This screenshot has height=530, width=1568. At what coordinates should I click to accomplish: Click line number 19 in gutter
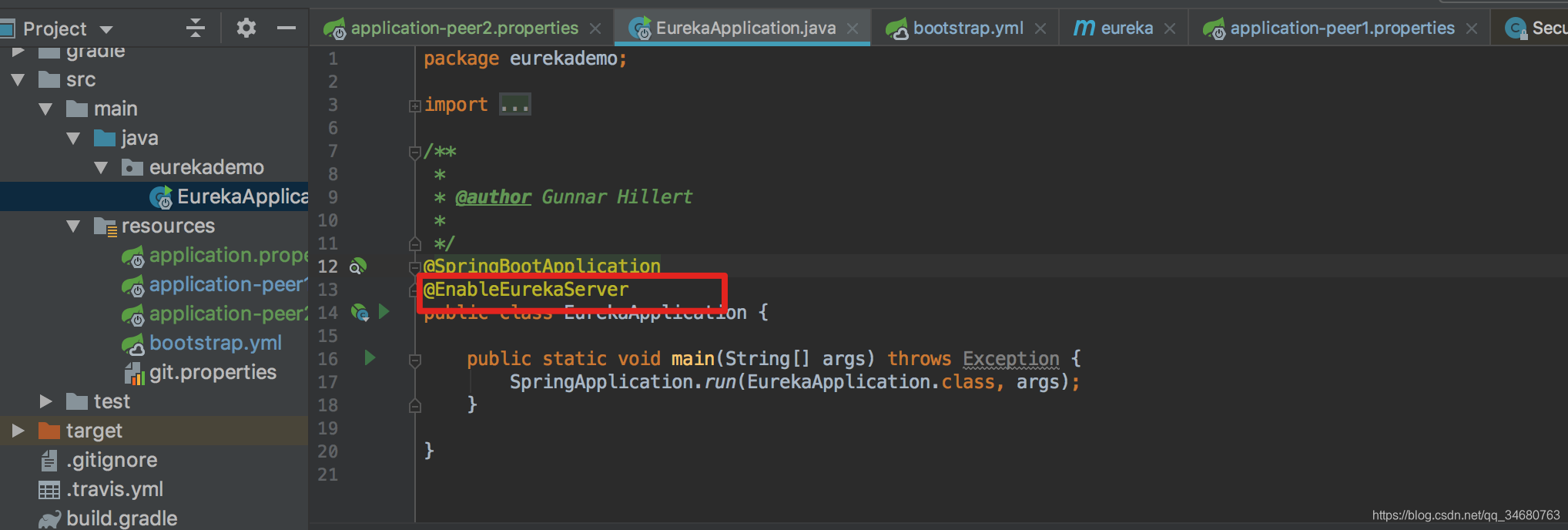[x=327, y=428]
